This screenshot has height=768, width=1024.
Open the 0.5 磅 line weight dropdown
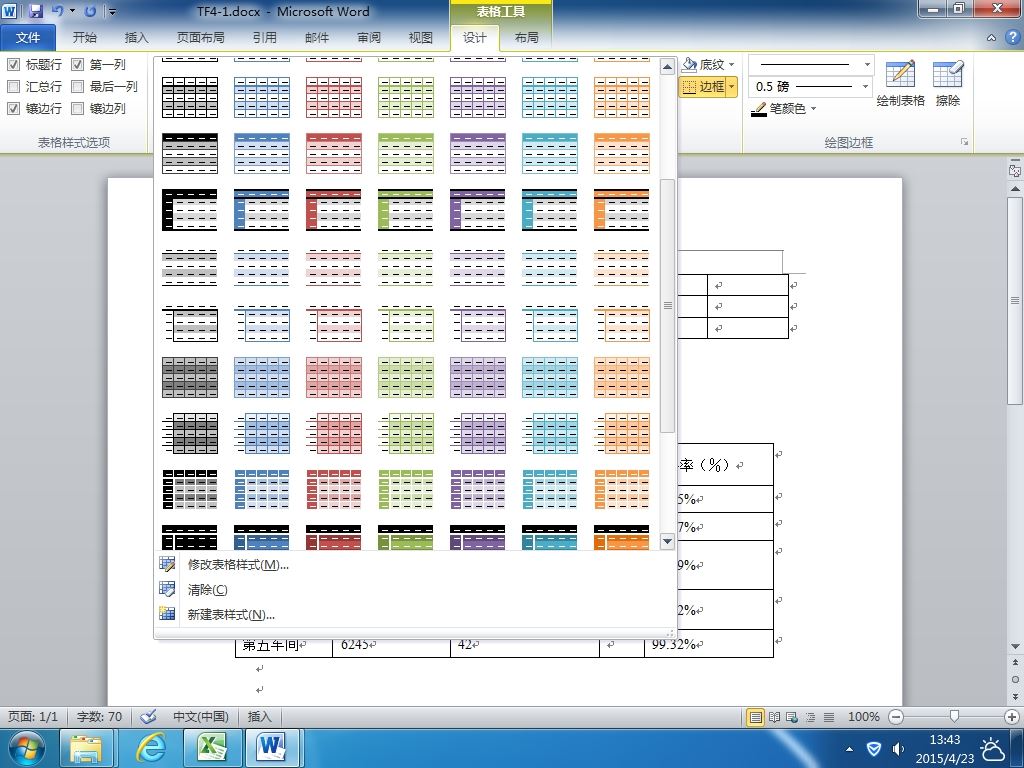[866, 86]
